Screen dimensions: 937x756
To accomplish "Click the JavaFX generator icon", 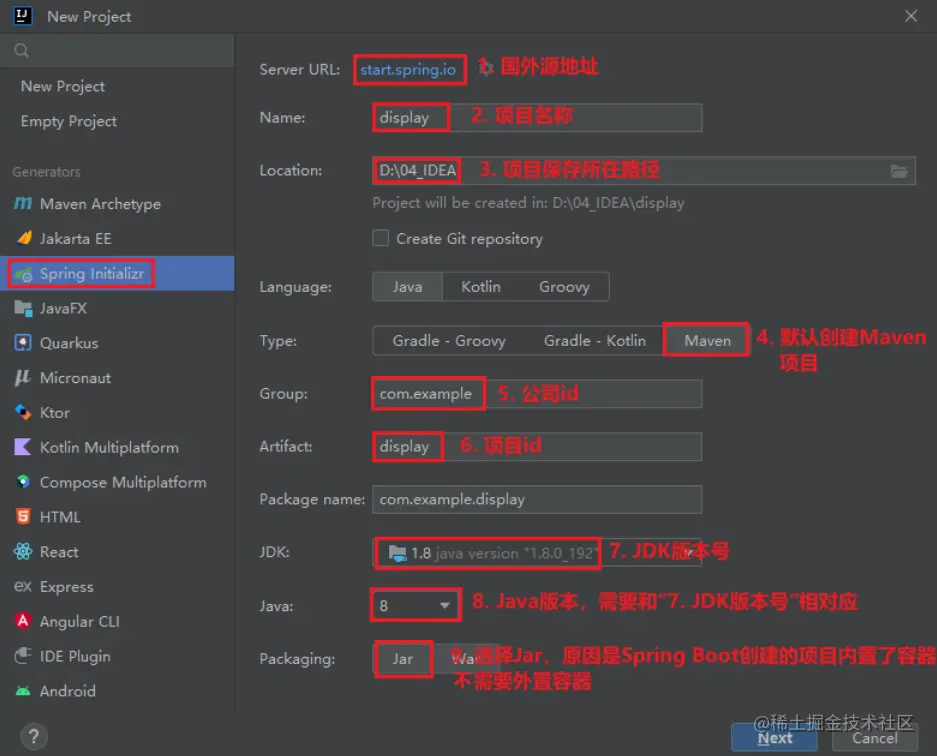I will (x=23, y=308).
